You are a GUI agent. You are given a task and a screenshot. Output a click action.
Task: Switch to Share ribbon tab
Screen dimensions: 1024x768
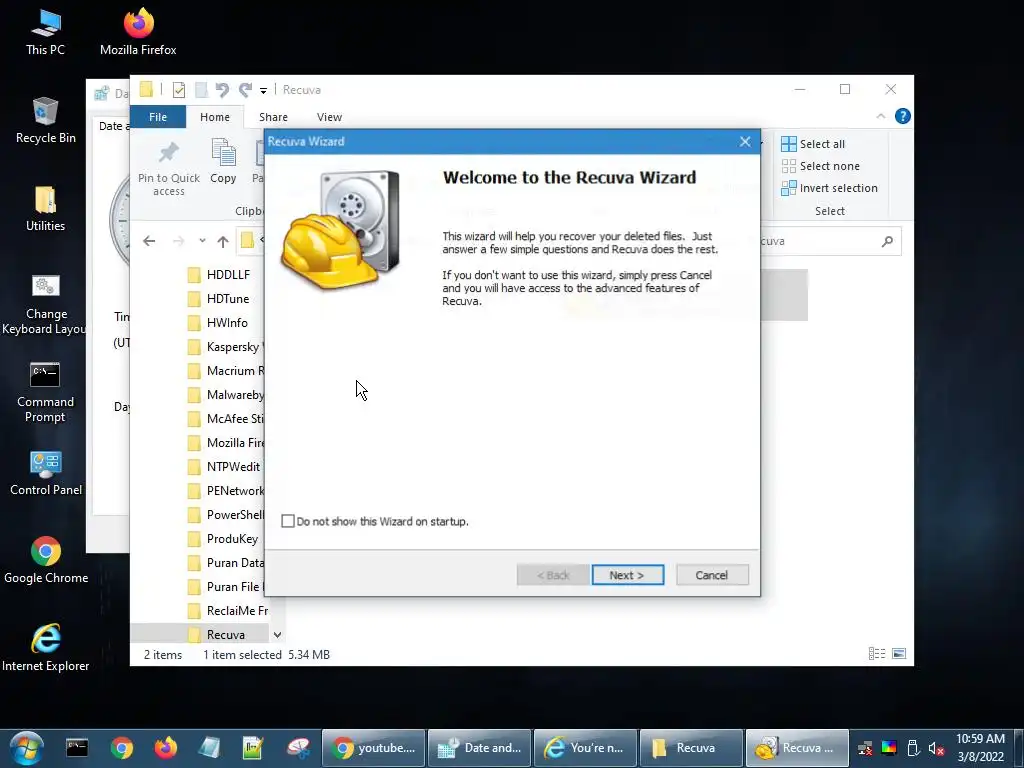click(273, 117)
